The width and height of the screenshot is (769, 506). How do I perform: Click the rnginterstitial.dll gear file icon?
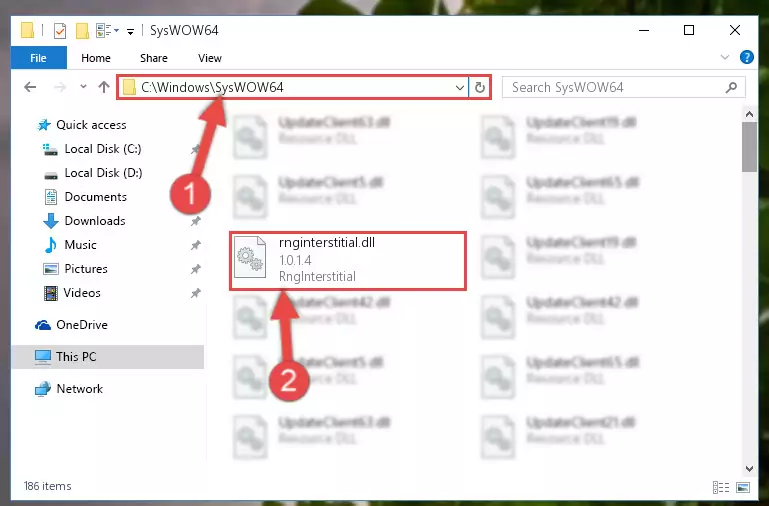click(x=250, y=258)
